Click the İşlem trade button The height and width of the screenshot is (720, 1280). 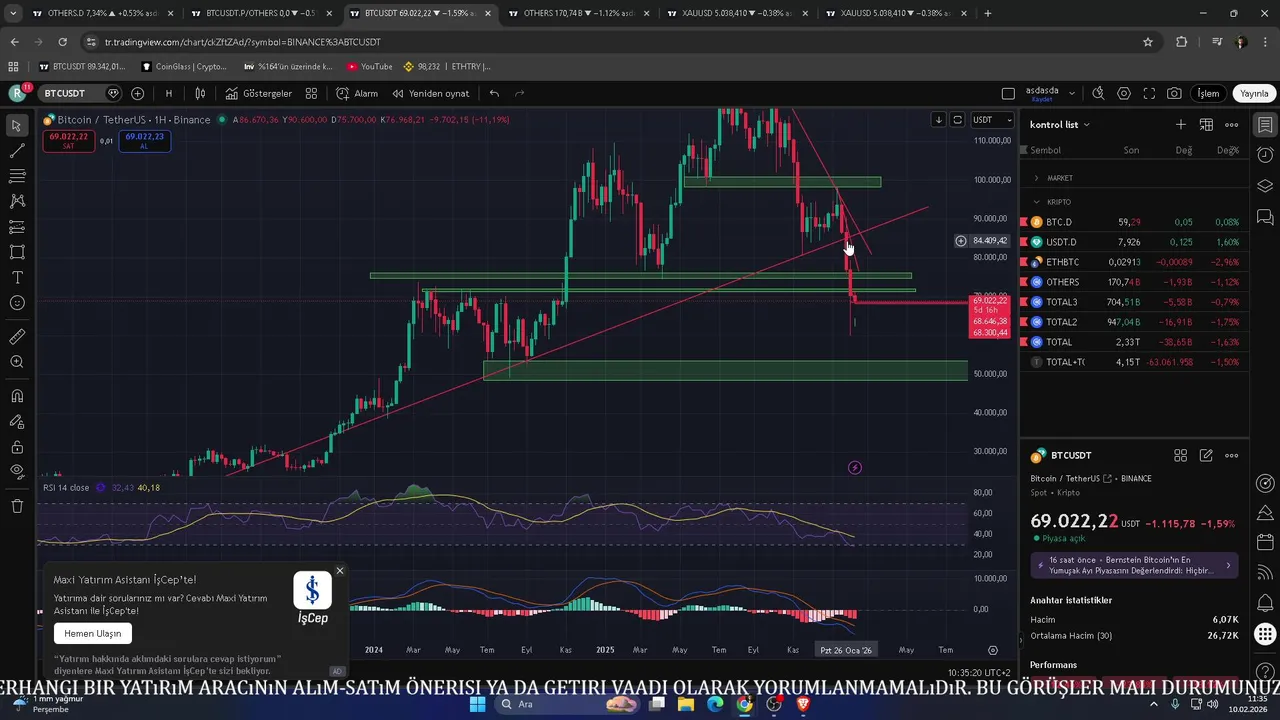tap(1209, 93)
